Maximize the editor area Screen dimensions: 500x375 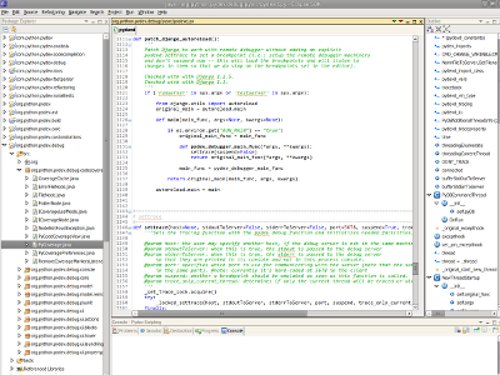[414, 21]
